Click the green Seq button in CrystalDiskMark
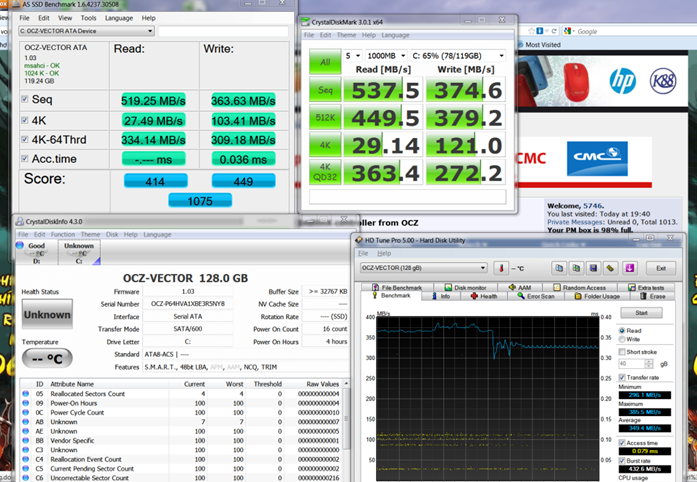The height and width of the screenshot is (482, 697). 325,90
